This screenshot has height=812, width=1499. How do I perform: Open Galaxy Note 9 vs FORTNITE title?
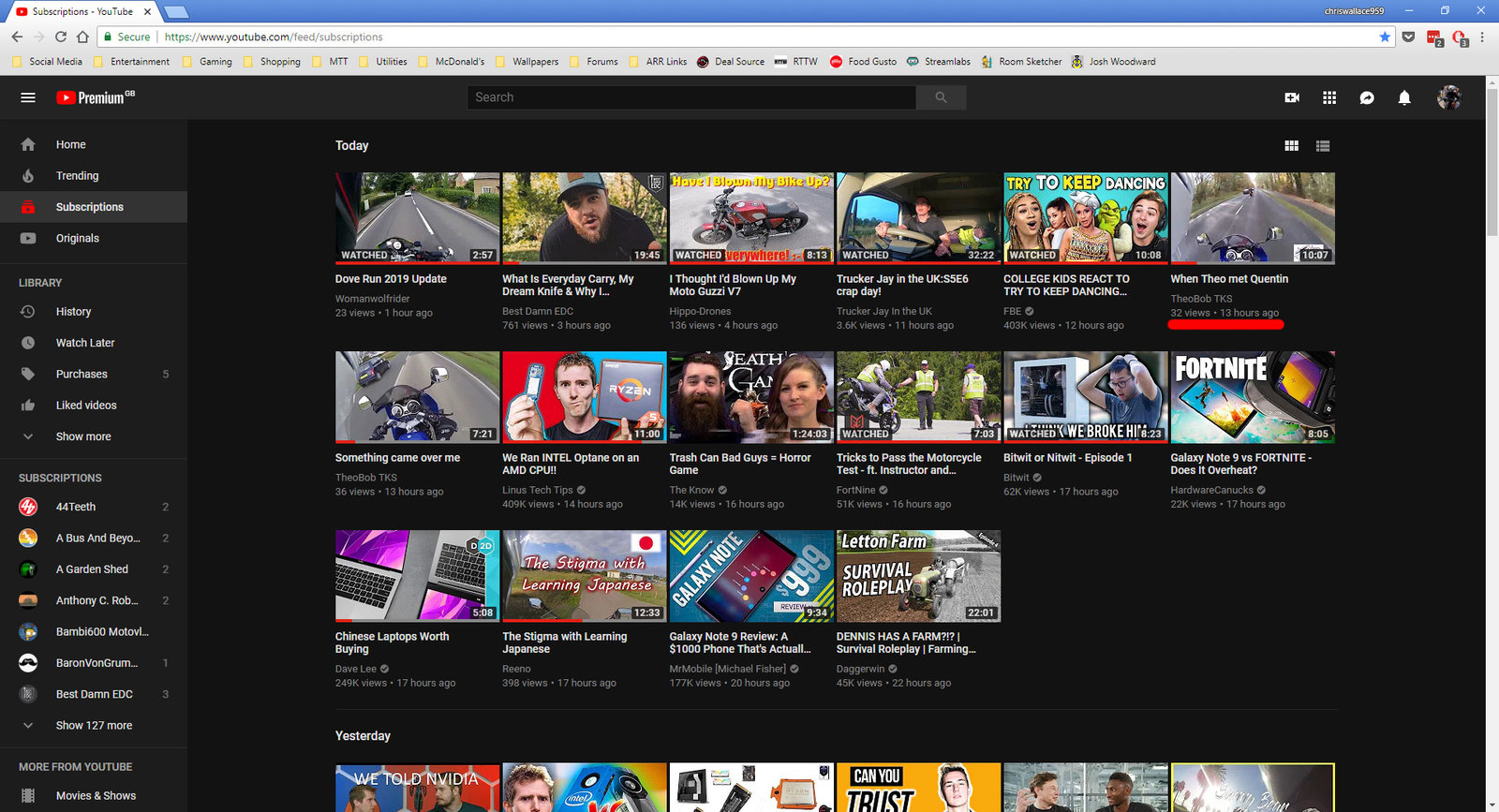coord(1240,464)
